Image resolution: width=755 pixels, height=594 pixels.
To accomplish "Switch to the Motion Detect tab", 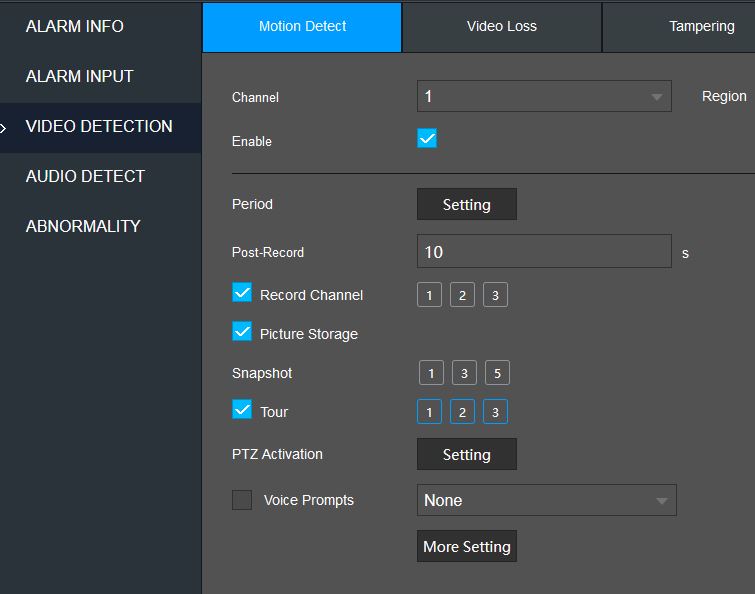I will 302,27.
